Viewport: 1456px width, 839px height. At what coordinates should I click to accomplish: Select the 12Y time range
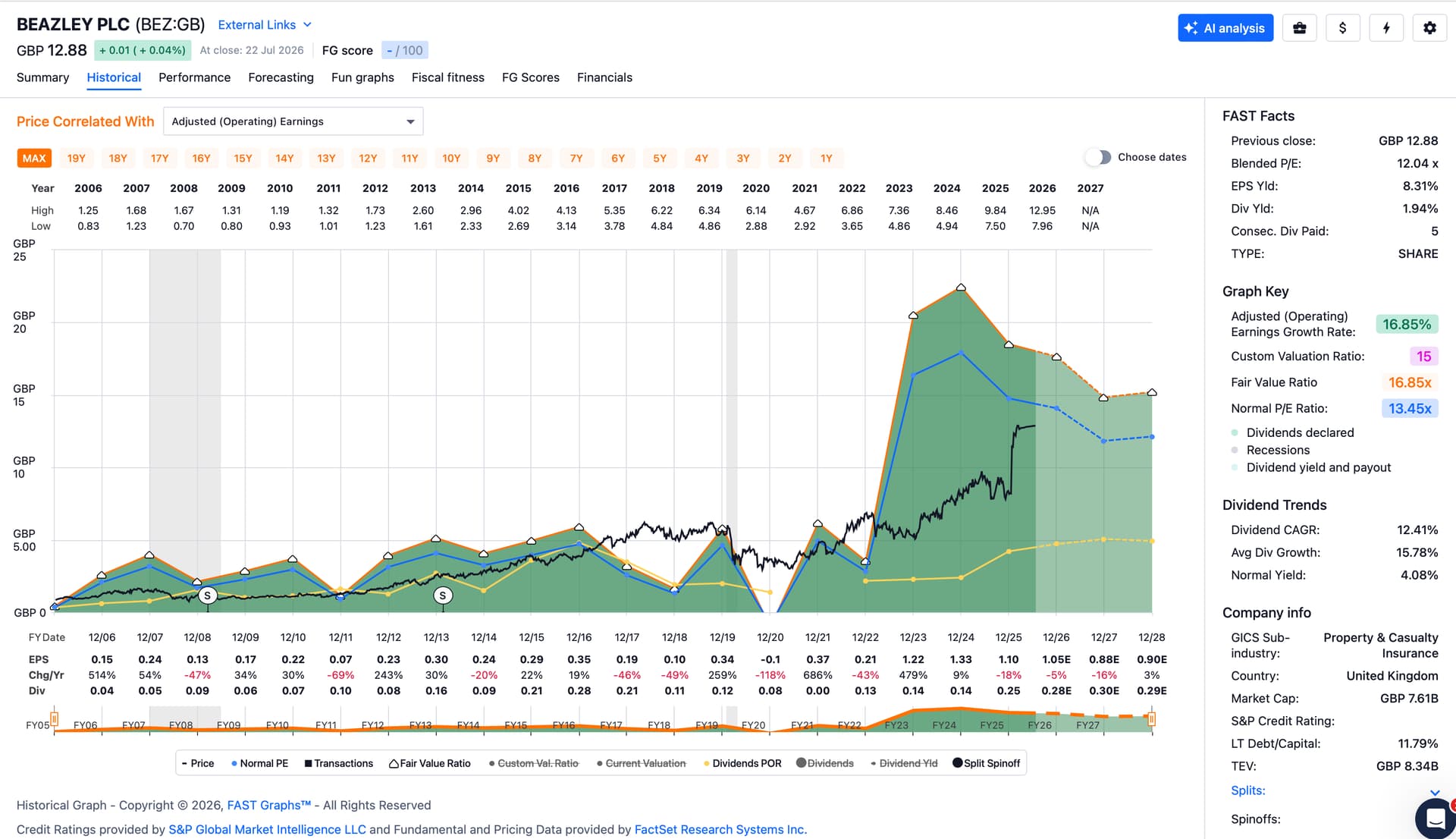(368, 158)
